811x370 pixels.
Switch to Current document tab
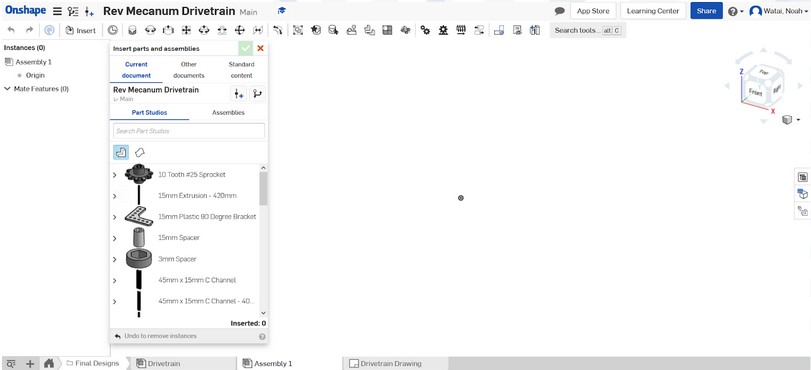[x=136, y=70]
